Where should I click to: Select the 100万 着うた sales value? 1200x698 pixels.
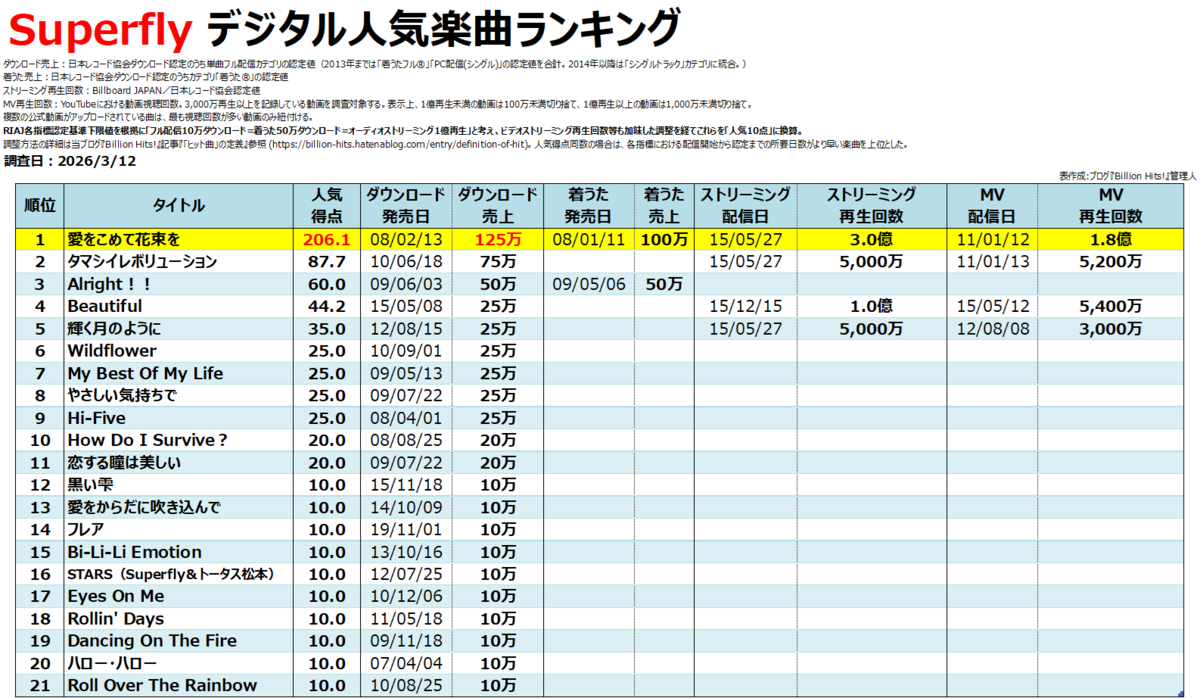[665, 240]
